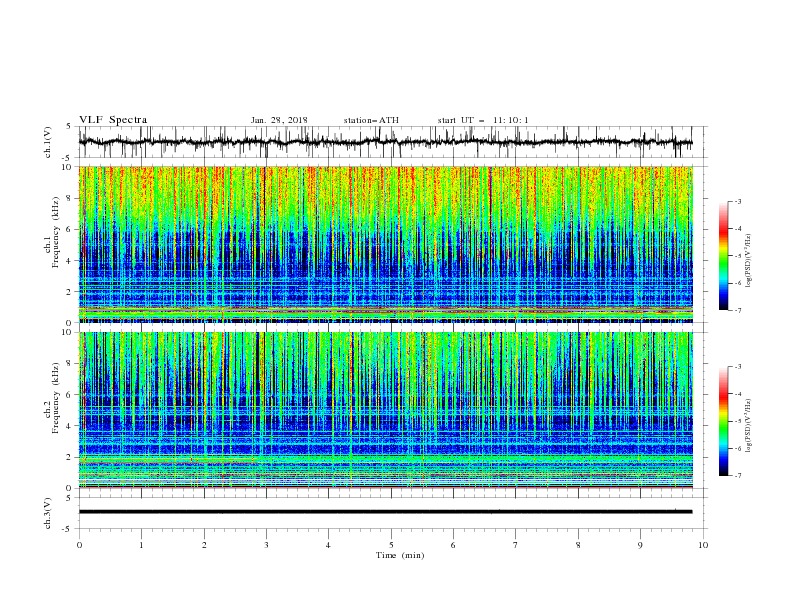The height and width of the screenshot is (612, 792).
Task: Click the ch.1 frequency axis '8' tick label
Action: (70, 198)
